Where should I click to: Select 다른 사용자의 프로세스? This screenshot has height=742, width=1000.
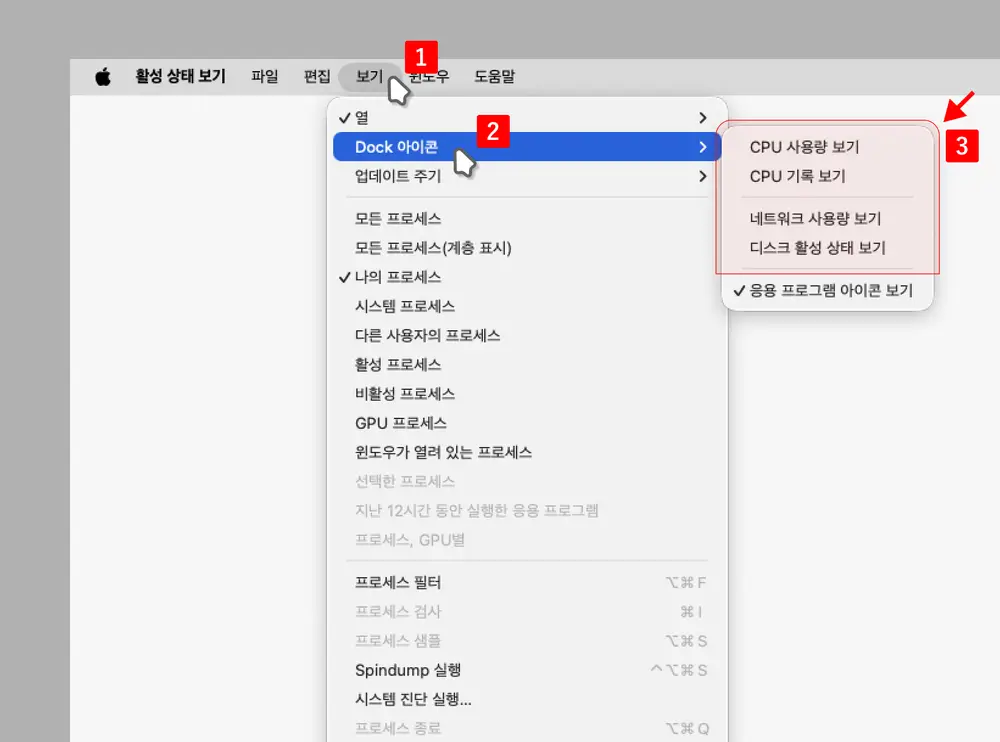point(527,336)
